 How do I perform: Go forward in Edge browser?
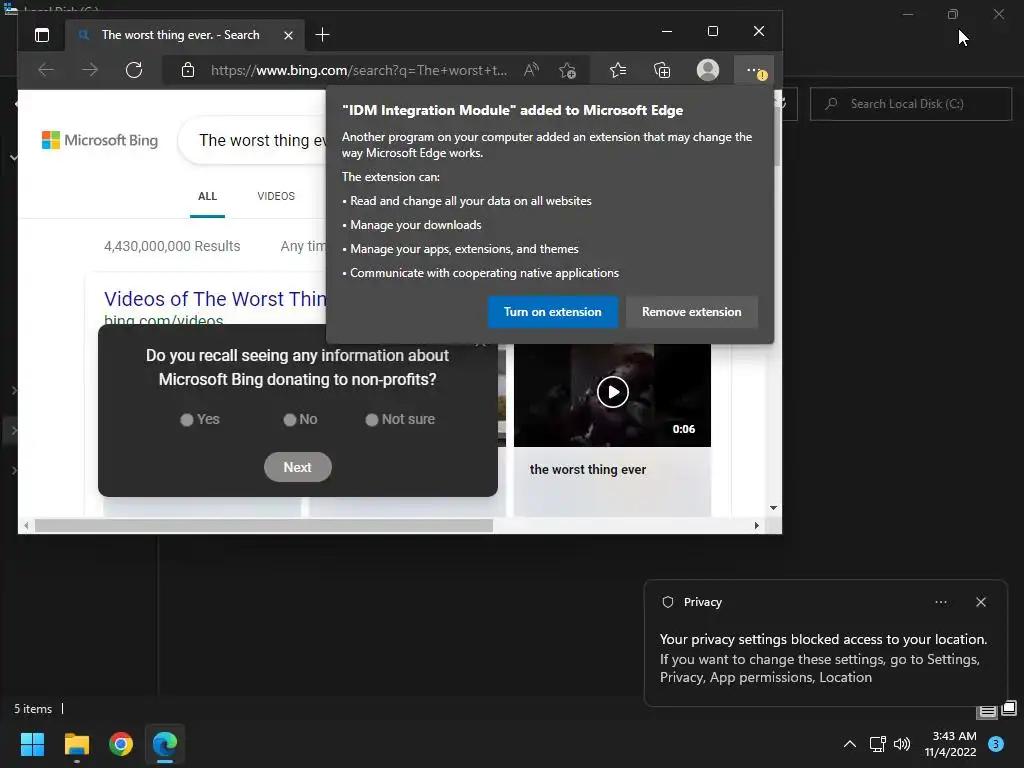[90, 70]
